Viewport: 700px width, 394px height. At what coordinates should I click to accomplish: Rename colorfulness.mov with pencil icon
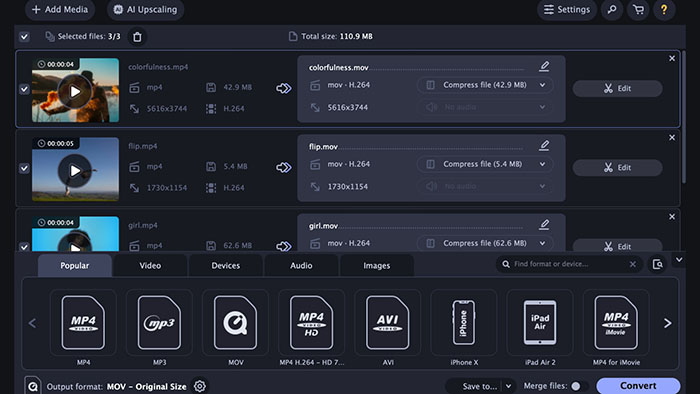click(544, 66)
